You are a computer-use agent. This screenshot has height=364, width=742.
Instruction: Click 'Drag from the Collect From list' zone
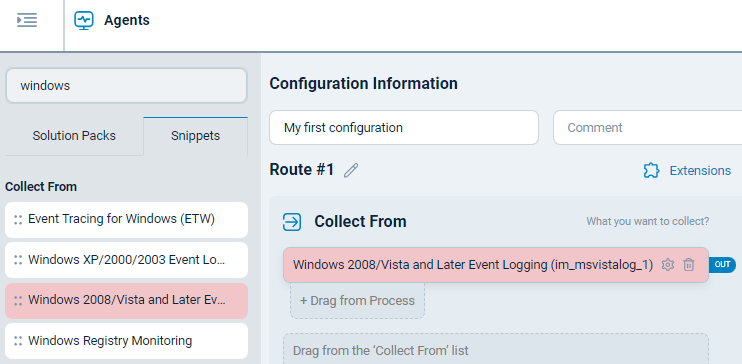coord(496,349)
